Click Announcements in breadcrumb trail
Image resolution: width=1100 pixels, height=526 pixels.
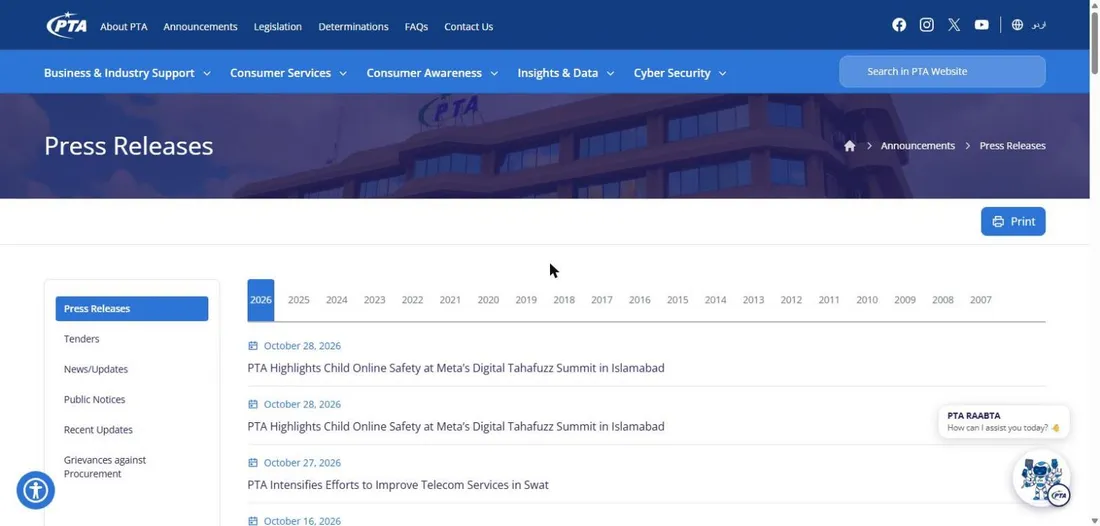pos(918,146)
